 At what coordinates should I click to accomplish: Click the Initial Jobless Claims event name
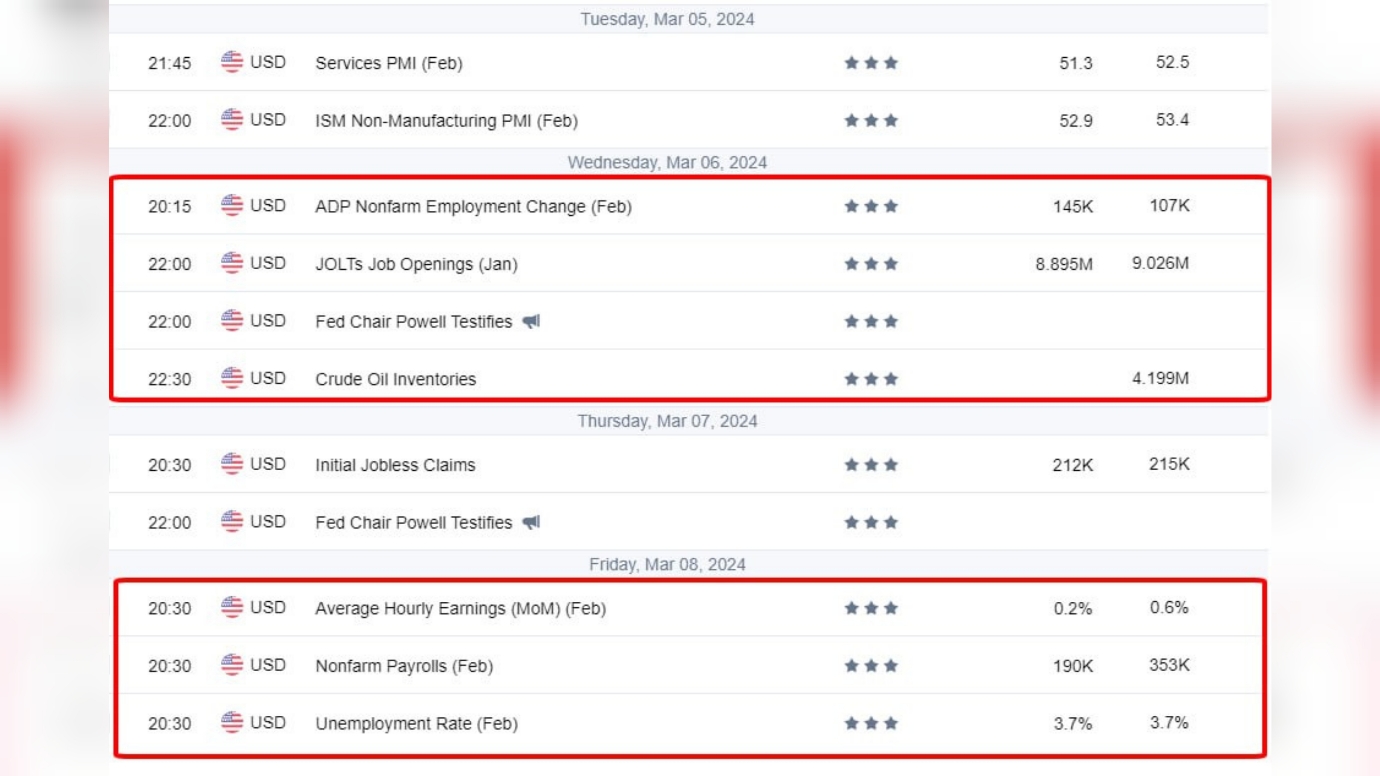(x=395, y=465)
